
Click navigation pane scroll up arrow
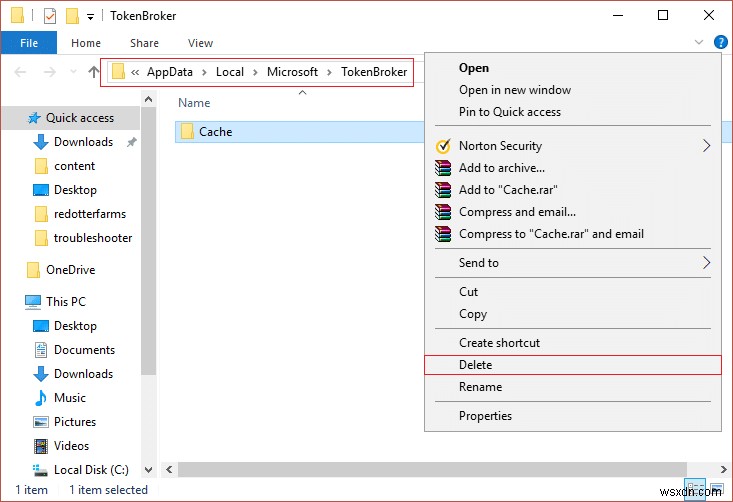[x=149, y=99]
